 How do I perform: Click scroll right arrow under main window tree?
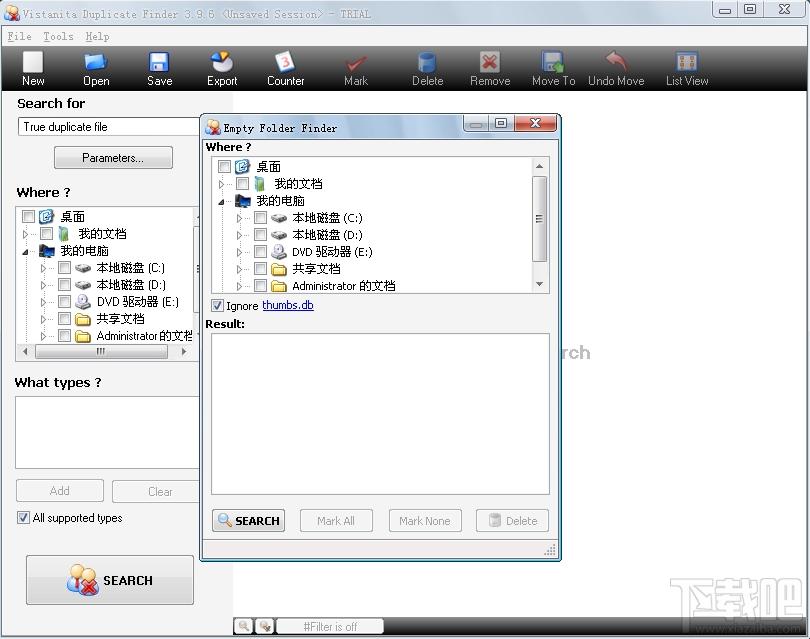[184, 351]
